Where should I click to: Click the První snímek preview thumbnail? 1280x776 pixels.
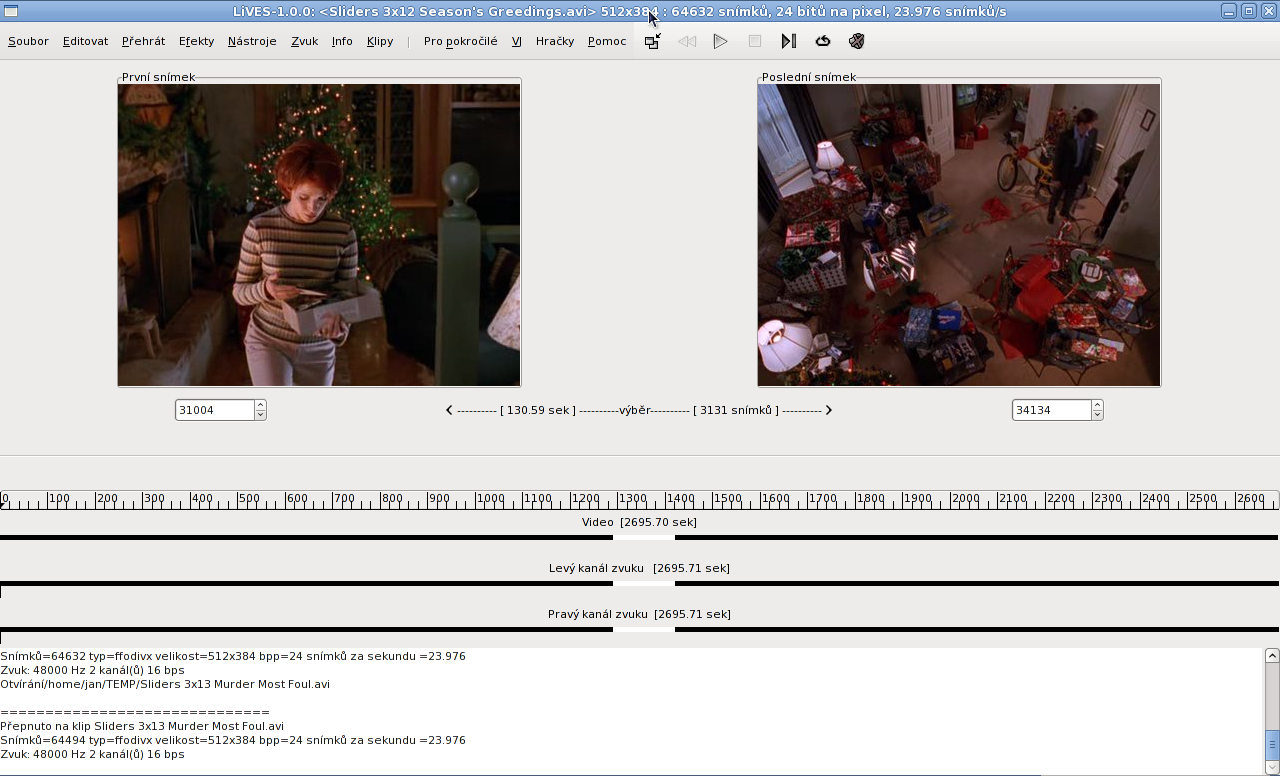click(319, 235)
